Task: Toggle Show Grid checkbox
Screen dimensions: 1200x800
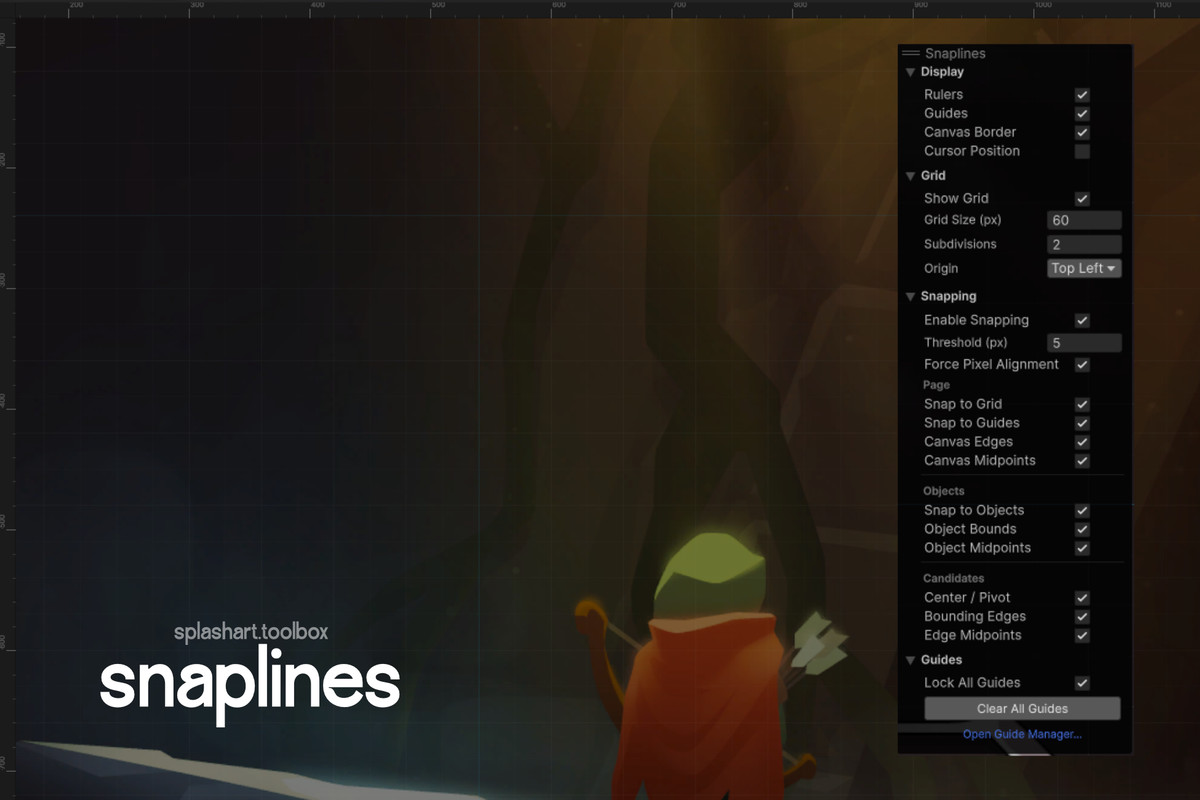Action: [x=1082, y=199]
